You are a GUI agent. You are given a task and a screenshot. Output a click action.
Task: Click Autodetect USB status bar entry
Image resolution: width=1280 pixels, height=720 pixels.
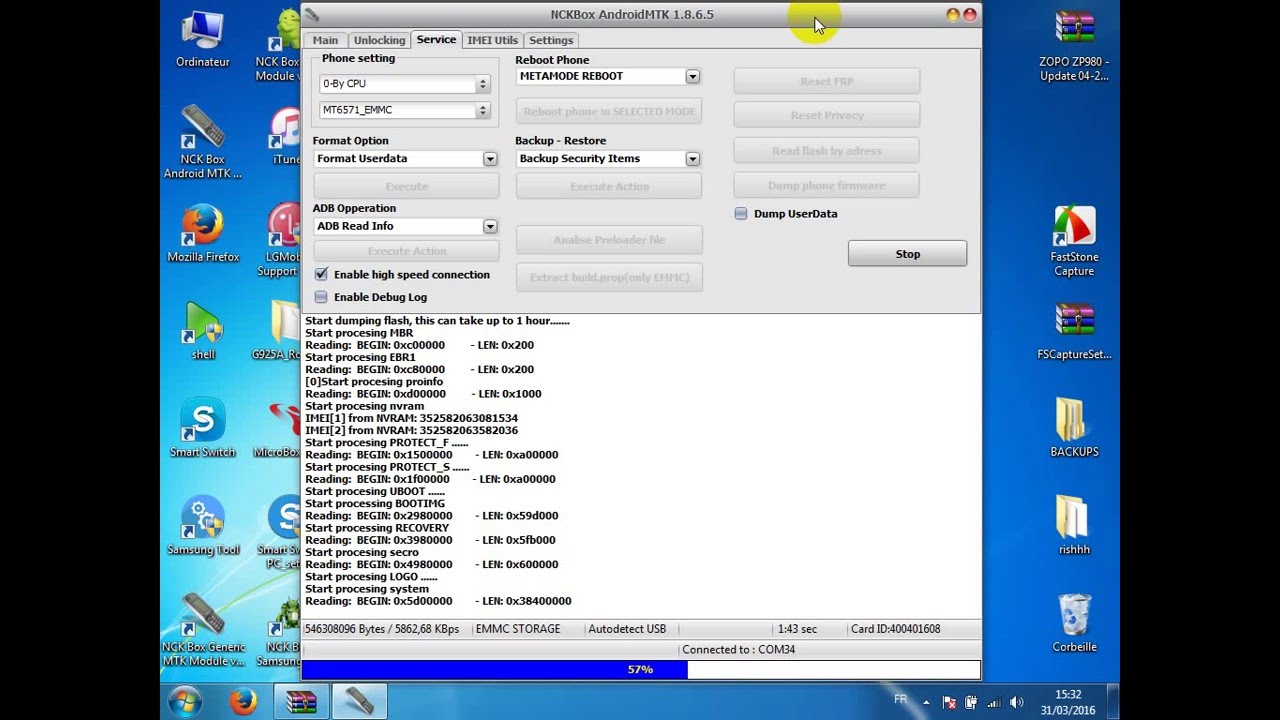[627, 629]
